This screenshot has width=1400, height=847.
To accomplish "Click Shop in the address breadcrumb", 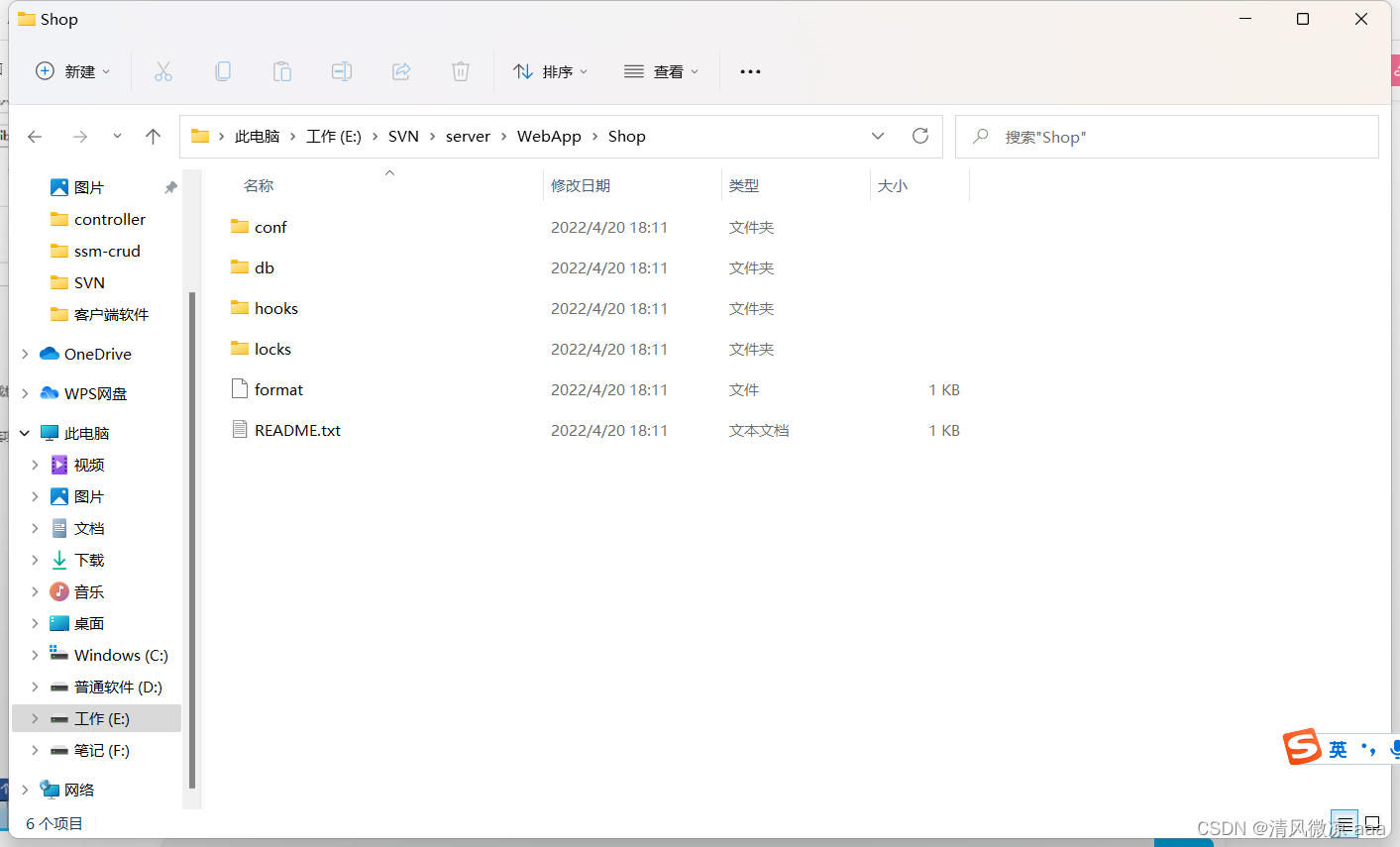I will (x=627, y=137).
